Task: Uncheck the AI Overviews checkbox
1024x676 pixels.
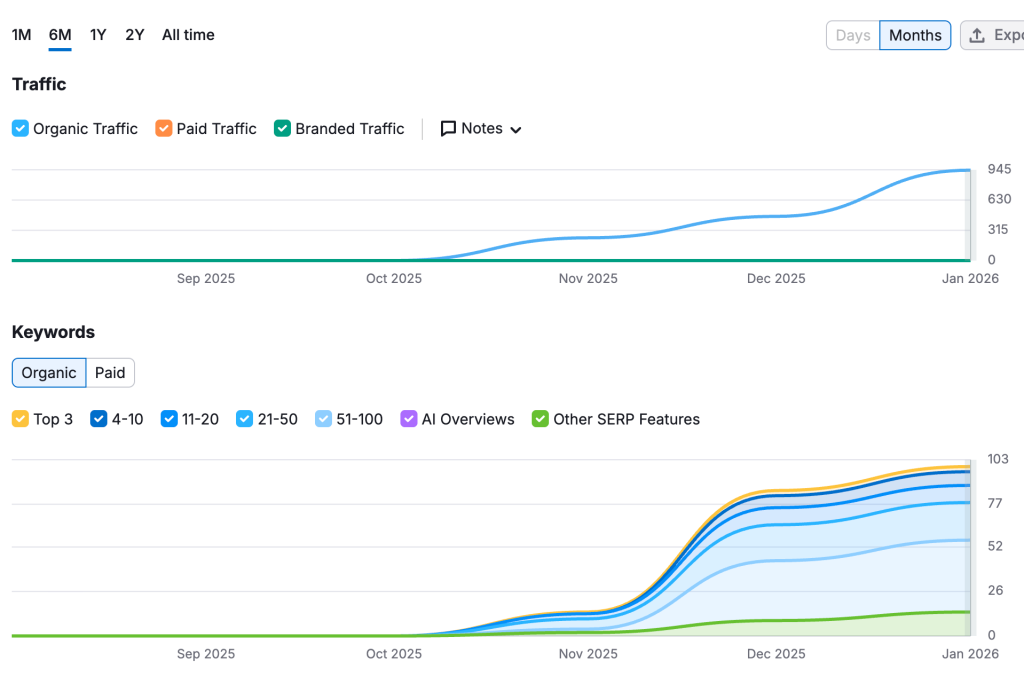Action: 408,419
